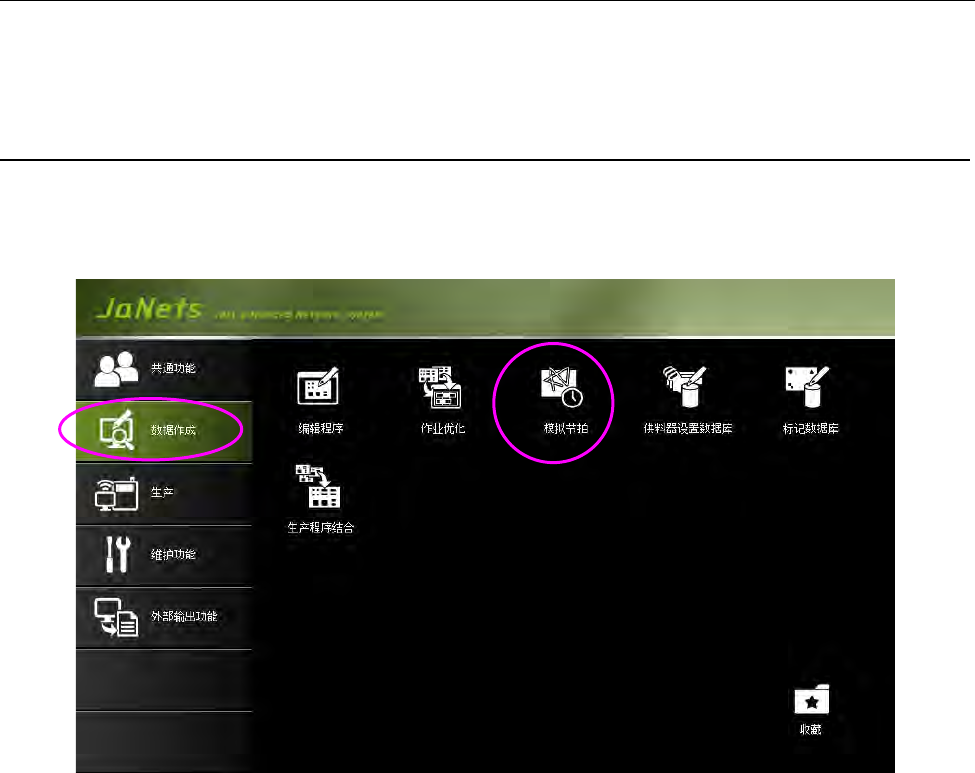The image size is (975, 773).
Task: Click the 收藏 label under star folder
Action: 811,729
